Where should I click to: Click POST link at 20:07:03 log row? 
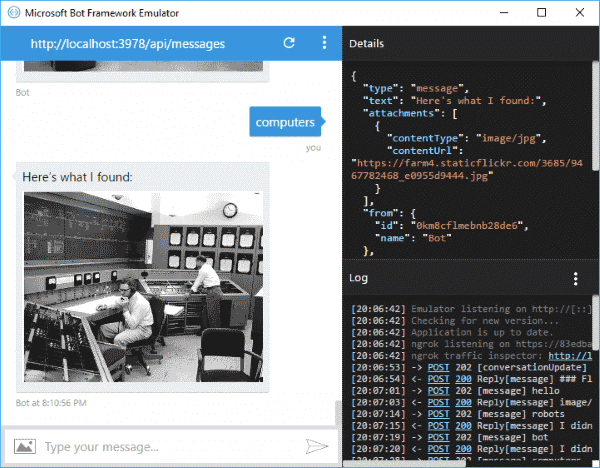[438, 402]
